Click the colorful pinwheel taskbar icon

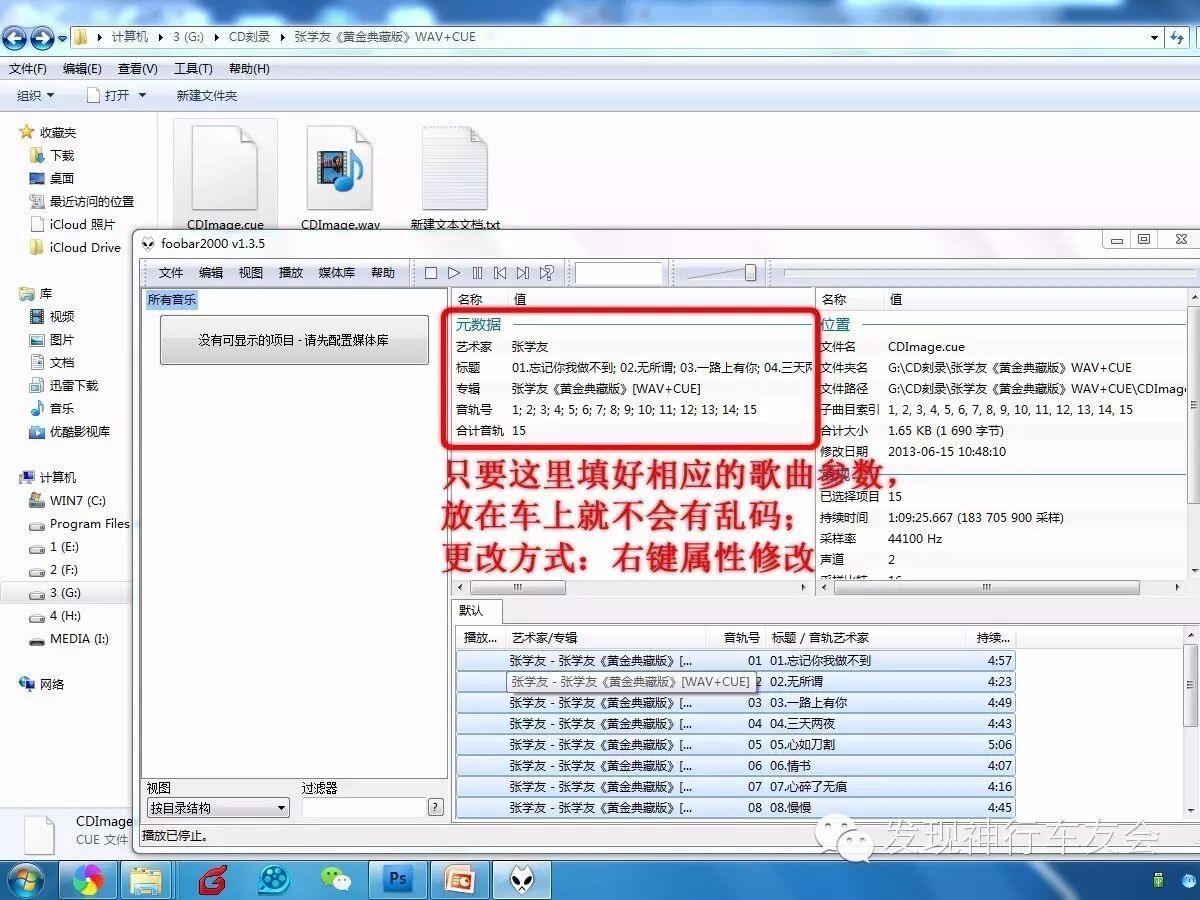pyautogui.click(x=88, y=880)
